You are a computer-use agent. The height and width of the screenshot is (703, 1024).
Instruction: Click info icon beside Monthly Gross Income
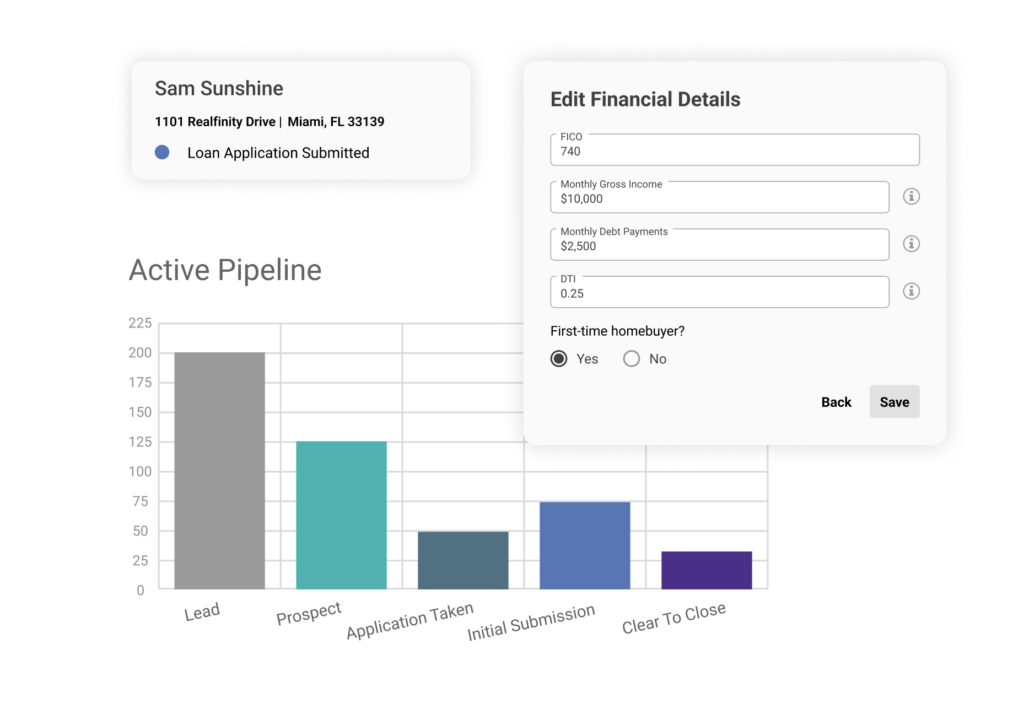pyautogui.click(x=911, y=196)
